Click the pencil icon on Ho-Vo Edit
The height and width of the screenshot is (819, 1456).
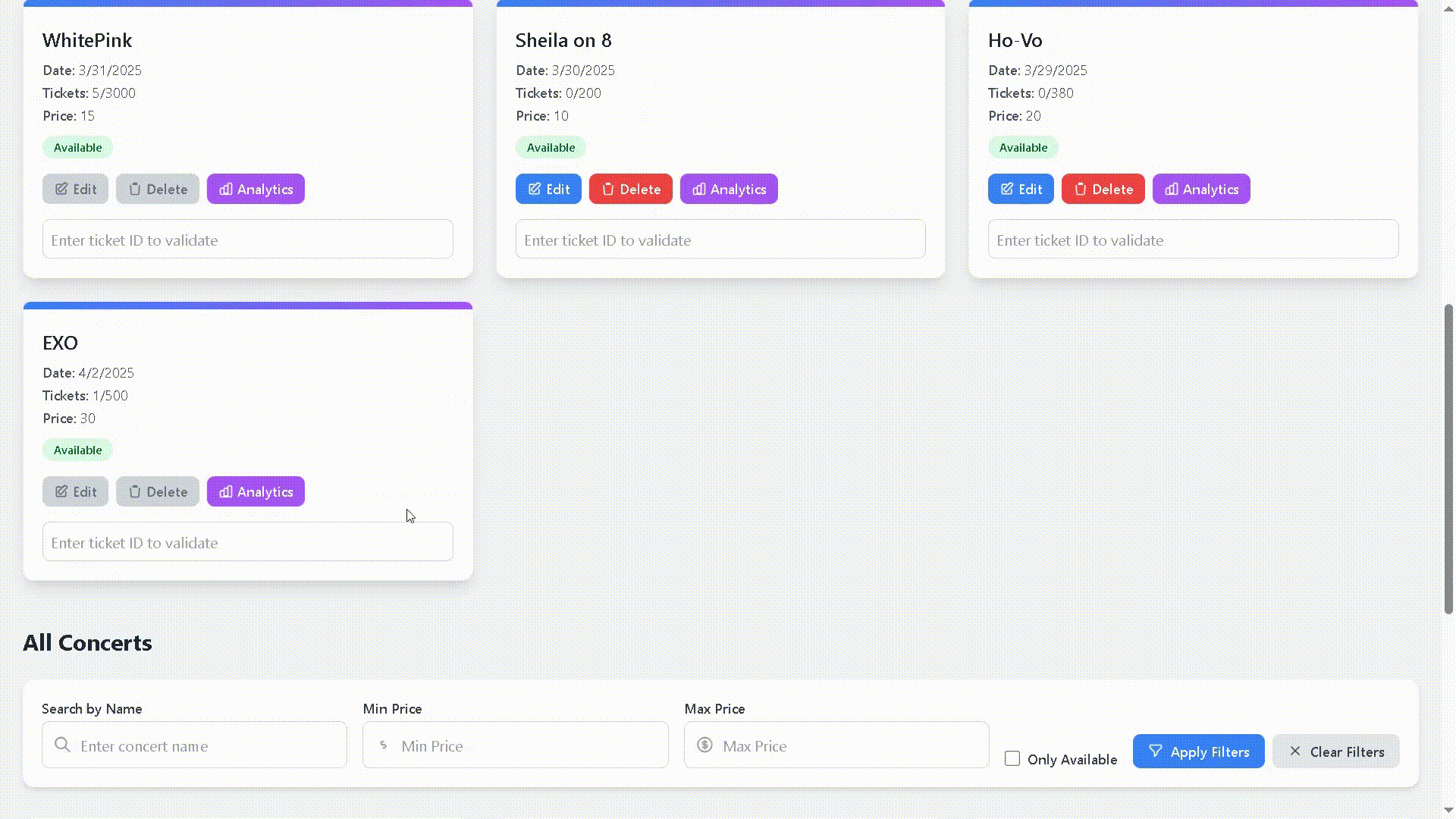[x=1006, y=190]
